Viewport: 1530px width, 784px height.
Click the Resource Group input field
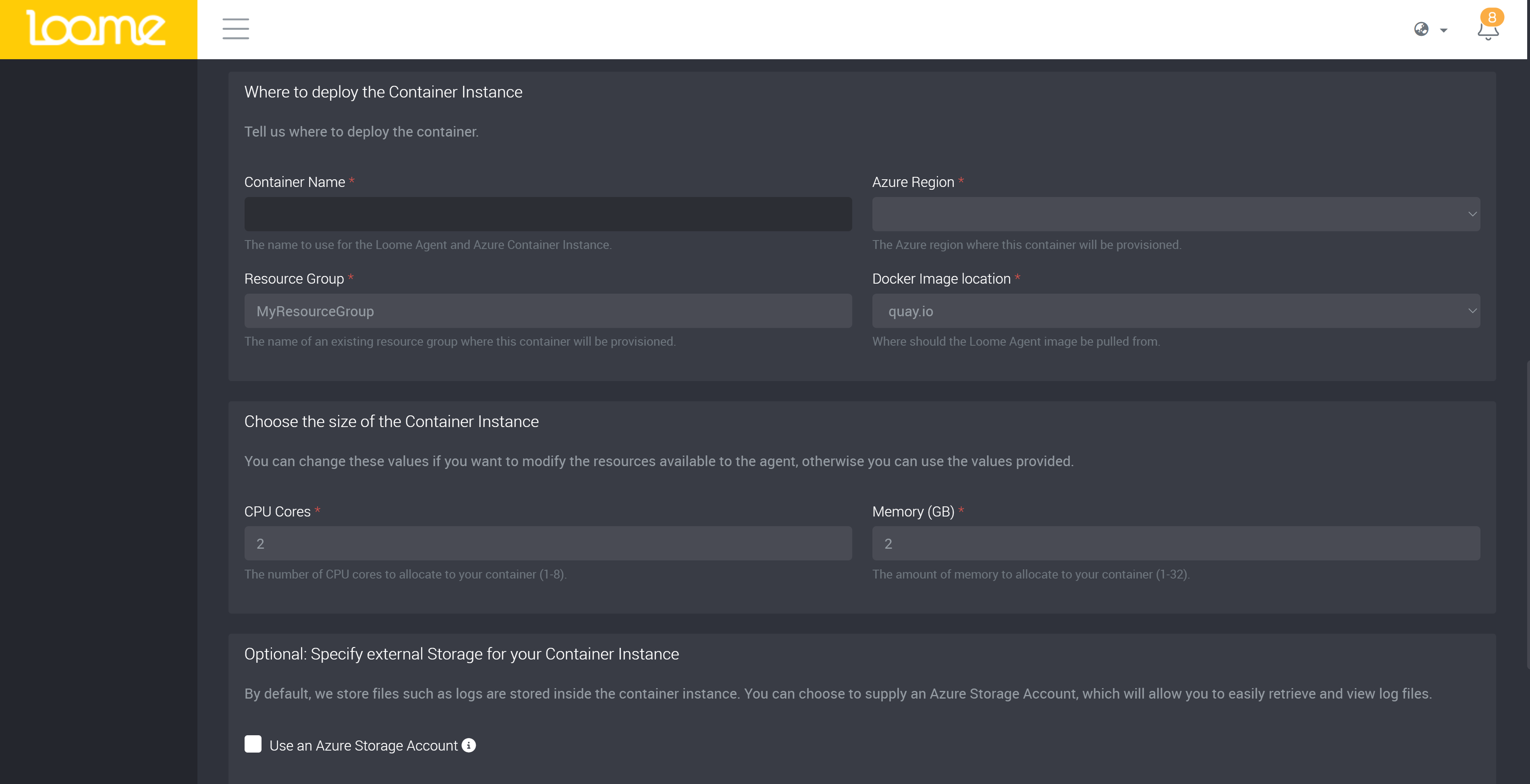click(548, 311)
